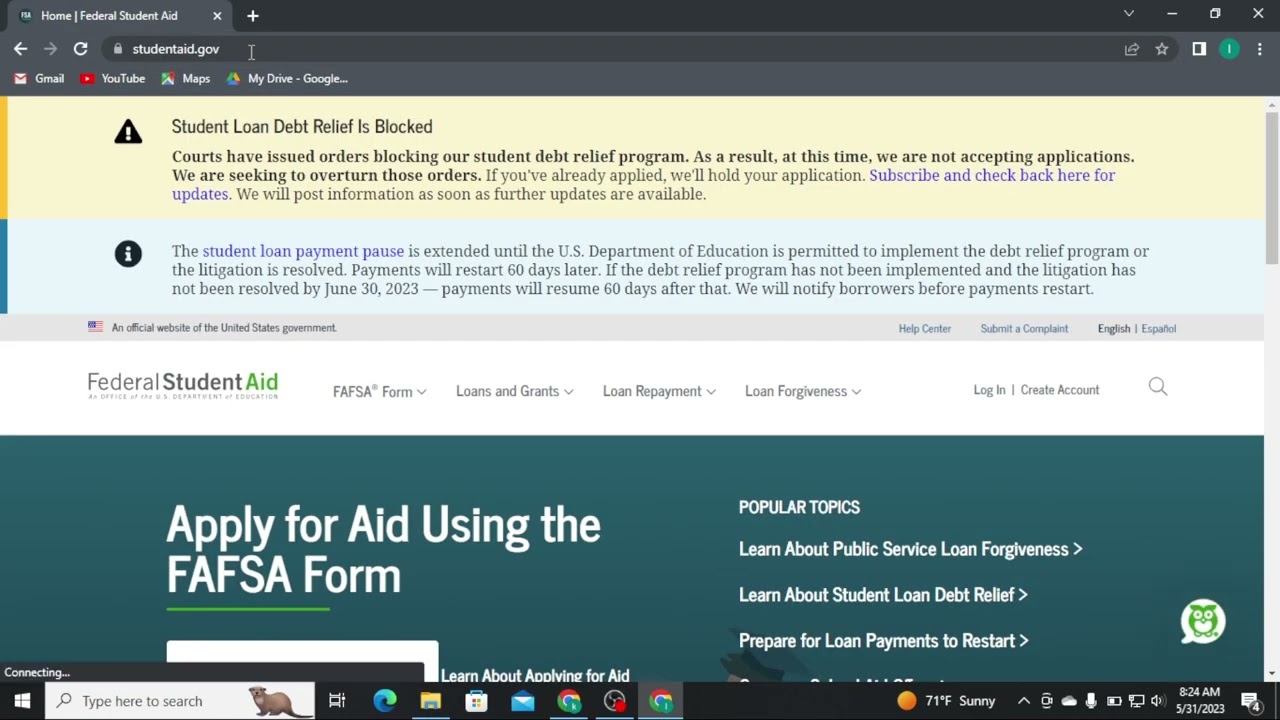Viewport: 1280px width, 720px height.
Task: Click the site search magnifier icon
Action: click(1158, 387)
